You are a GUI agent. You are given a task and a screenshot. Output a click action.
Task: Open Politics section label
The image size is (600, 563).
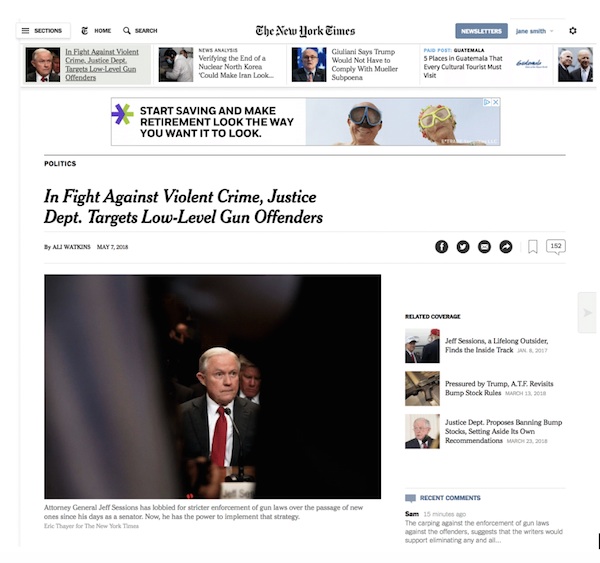point(60,163)
